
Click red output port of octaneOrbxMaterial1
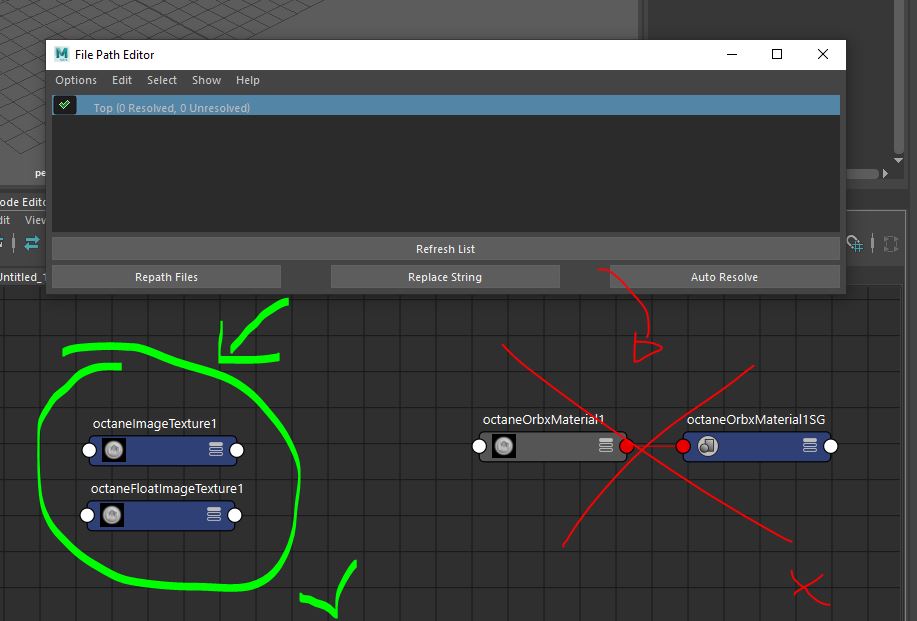(626, 446)
